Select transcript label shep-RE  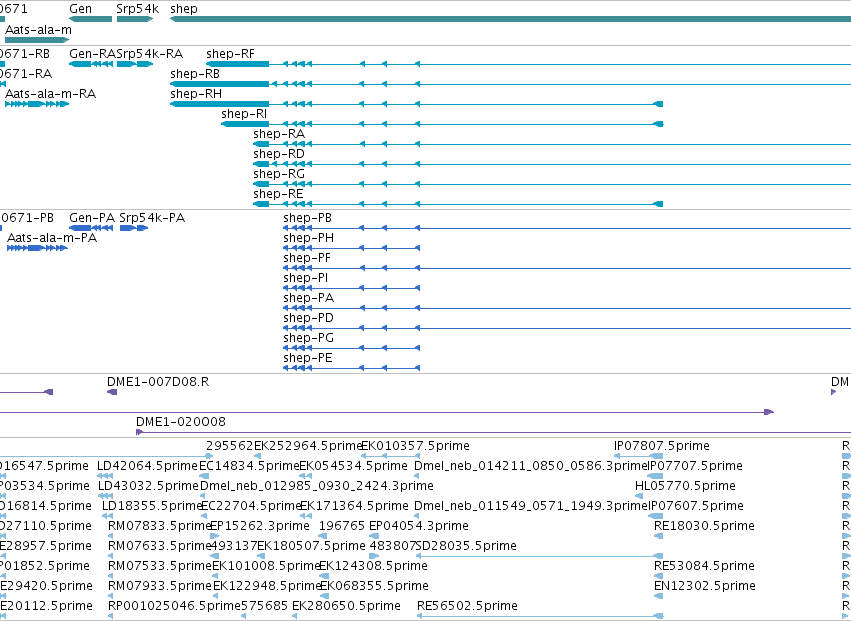pyautogui.click(x=278, y=194)
